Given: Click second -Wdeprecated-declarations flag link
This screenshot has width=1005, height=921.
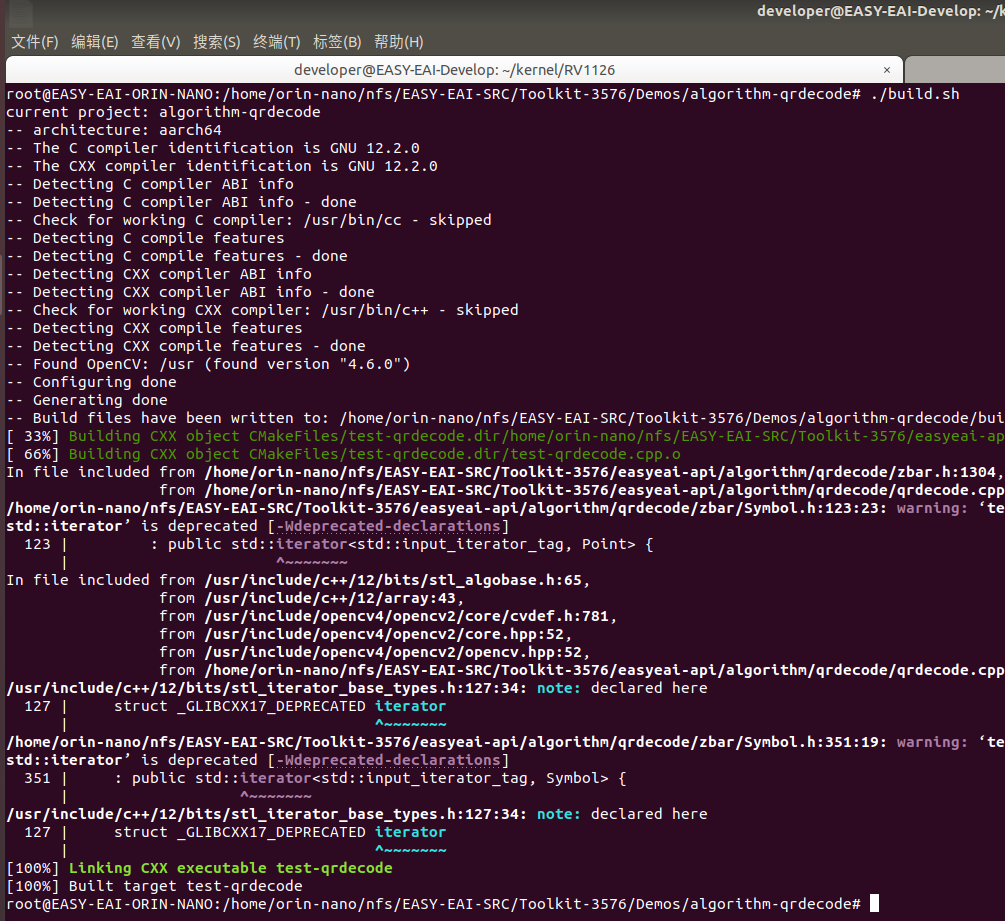Looking at the screenshot, I should (x=388, y=760).
